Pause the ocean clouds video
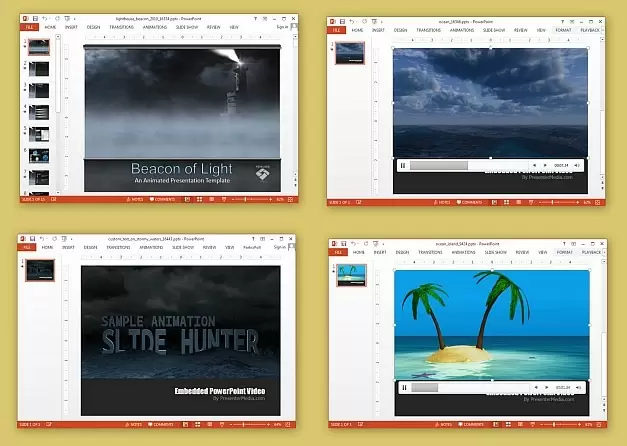Viewport: 627px width, 446px height. 404,165
